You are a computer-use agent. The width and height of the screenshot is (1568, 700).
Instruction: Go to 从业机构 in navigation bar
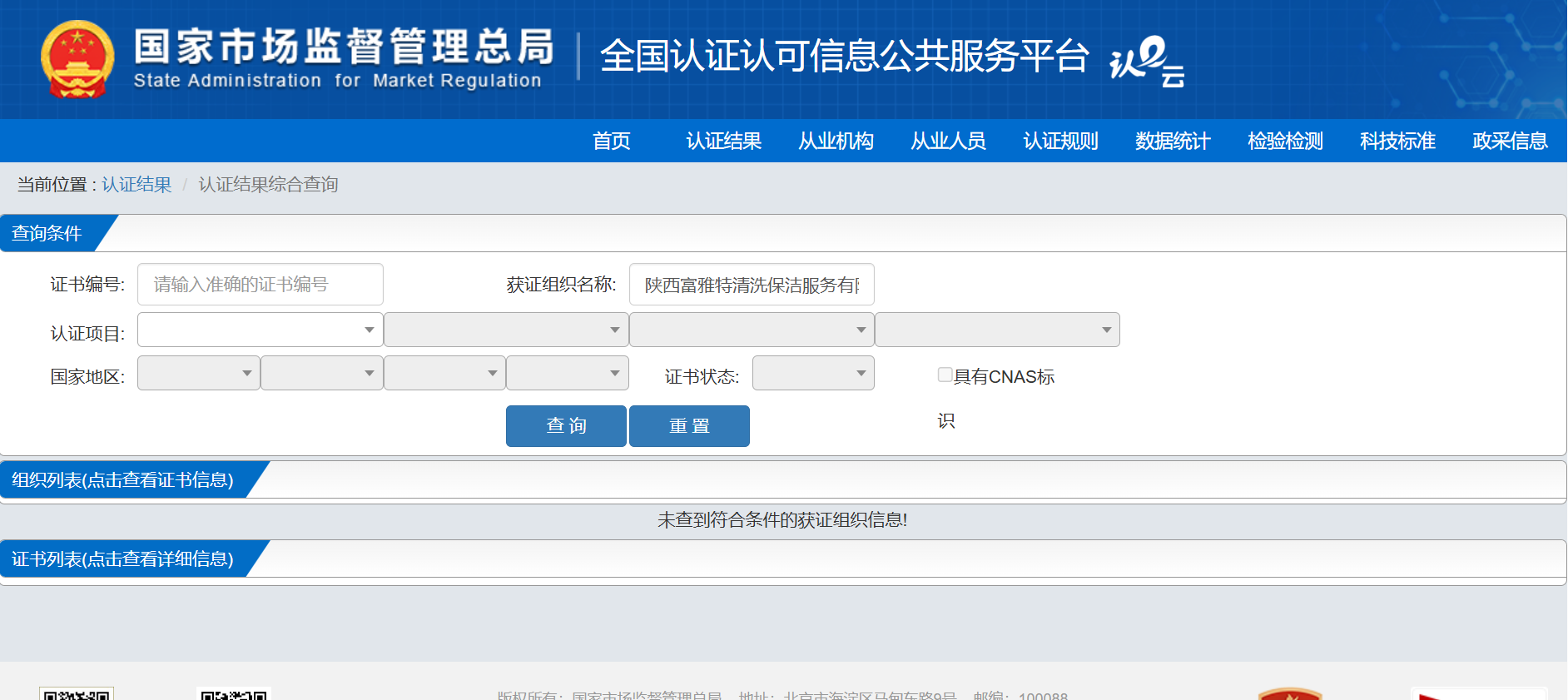[x=836, y=141]
